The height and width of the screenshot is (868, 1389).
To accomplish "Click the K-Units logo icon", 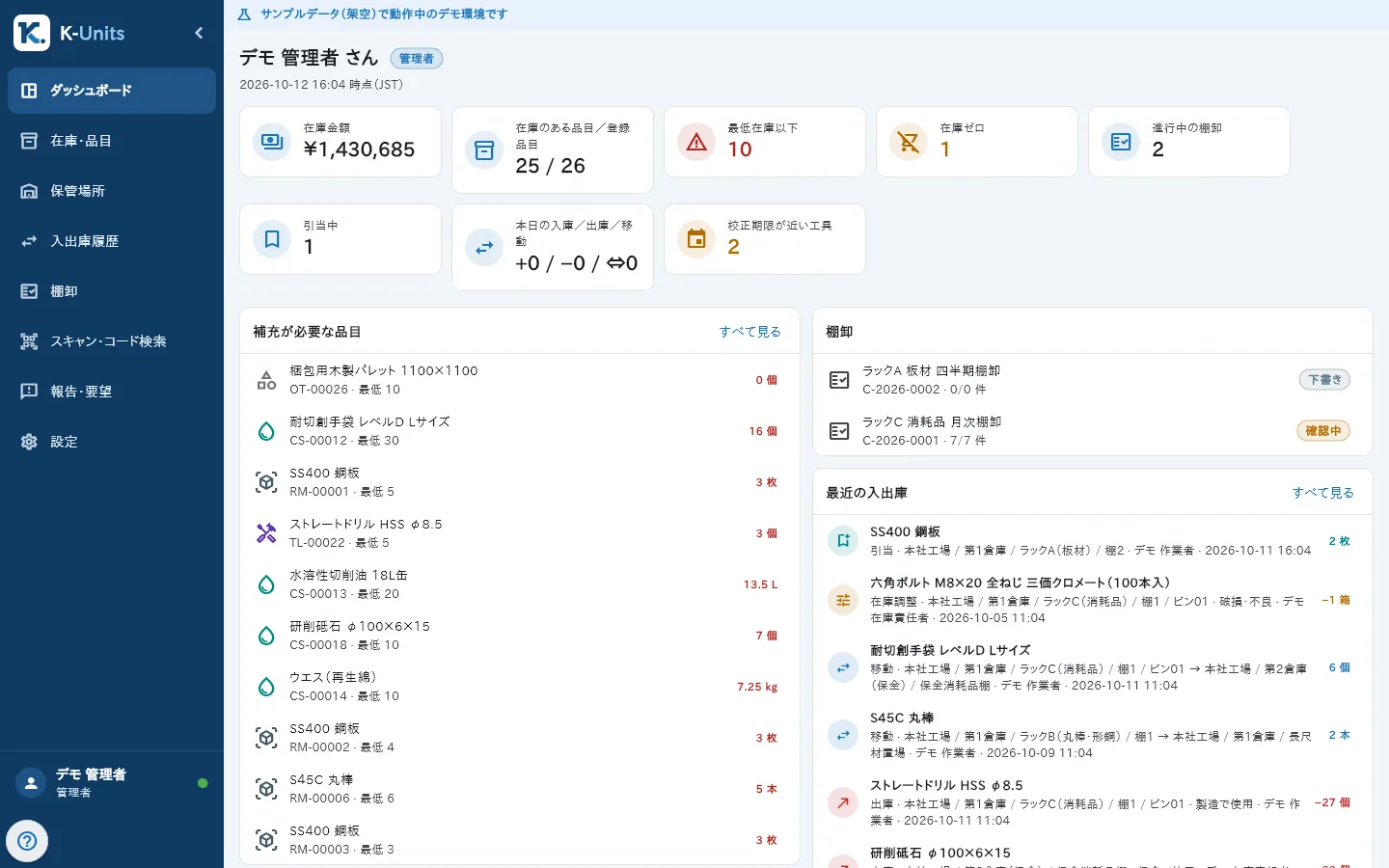I will 32,33.
